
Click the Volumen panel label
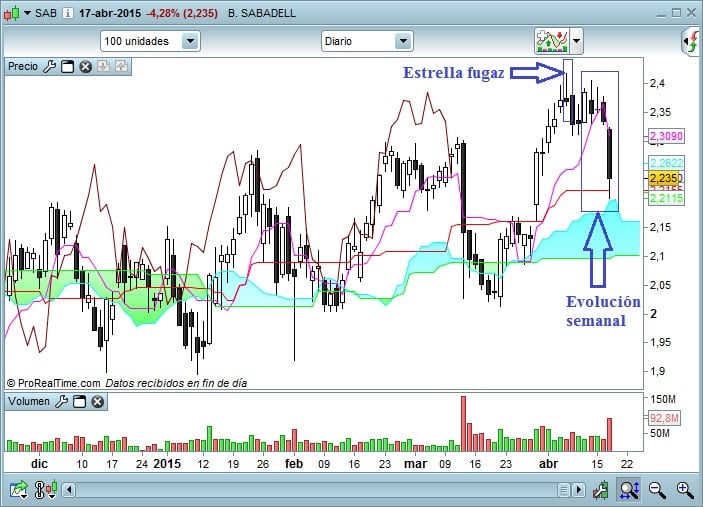[29, 401]
